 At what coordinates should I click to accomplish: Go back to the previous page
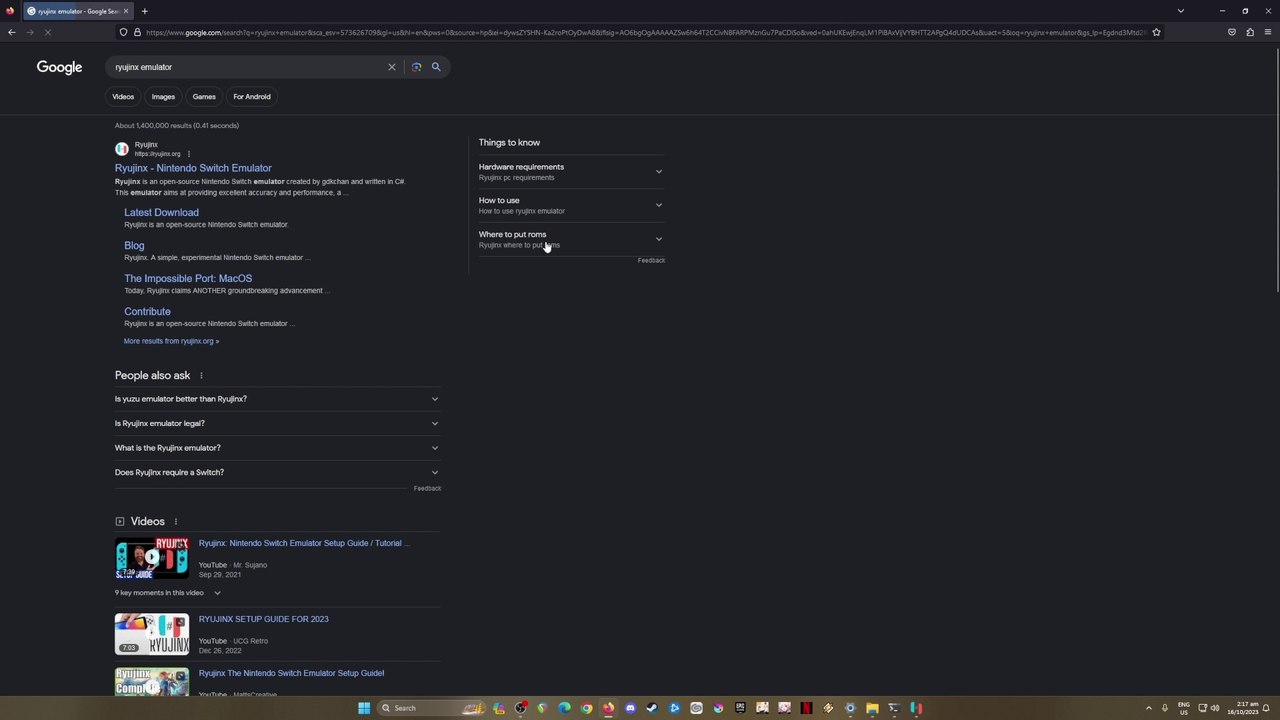[x=11, y=32]
